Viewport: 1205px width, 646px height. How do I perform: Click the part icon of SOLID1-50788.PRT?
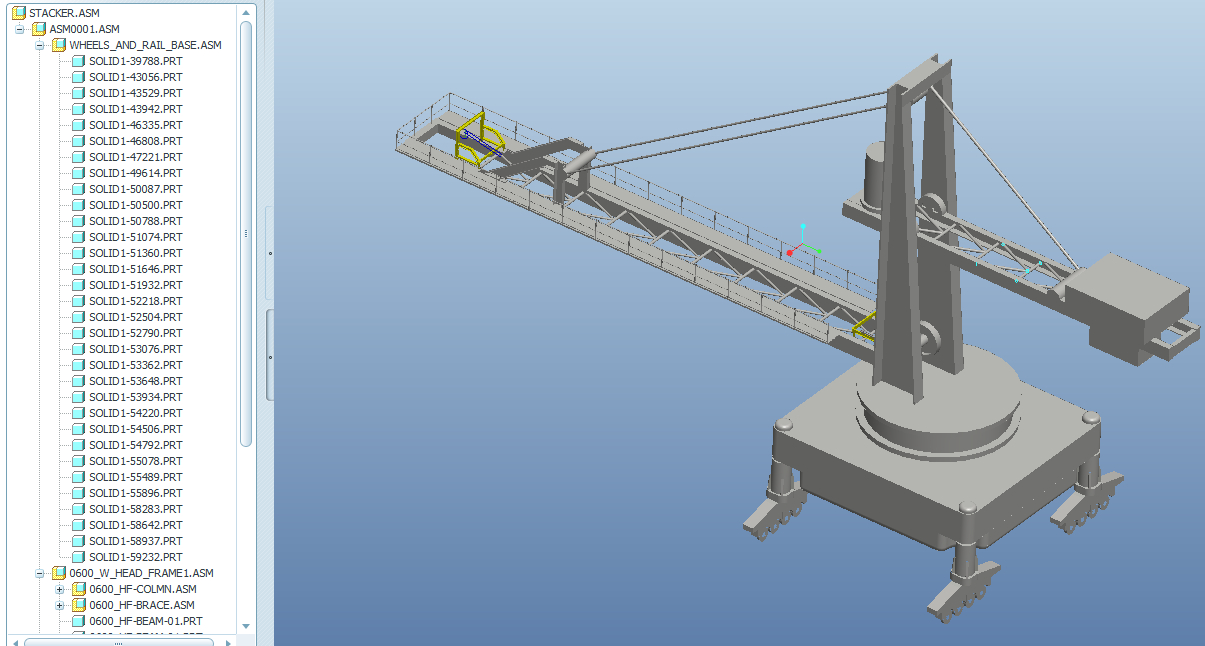click(x=78, y=221)
